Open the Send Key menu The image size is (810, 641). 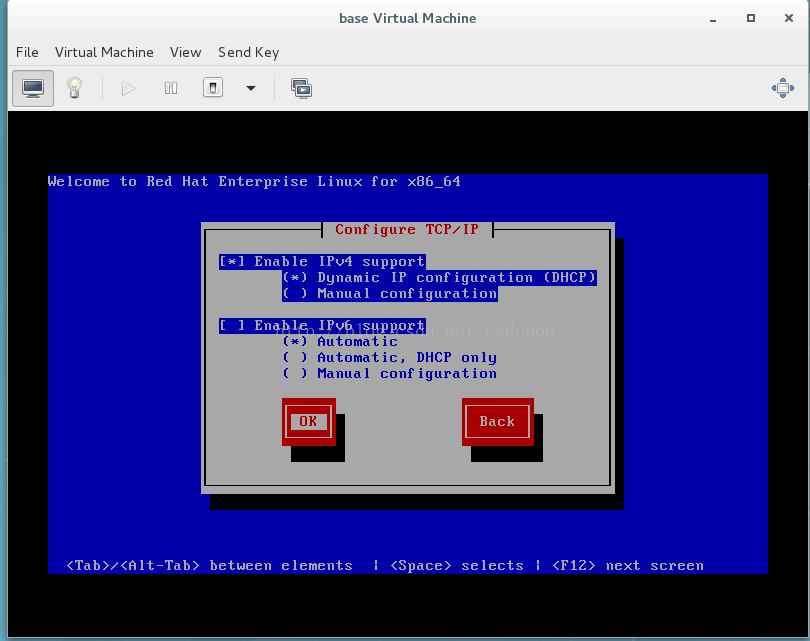[x=248, y=52]
